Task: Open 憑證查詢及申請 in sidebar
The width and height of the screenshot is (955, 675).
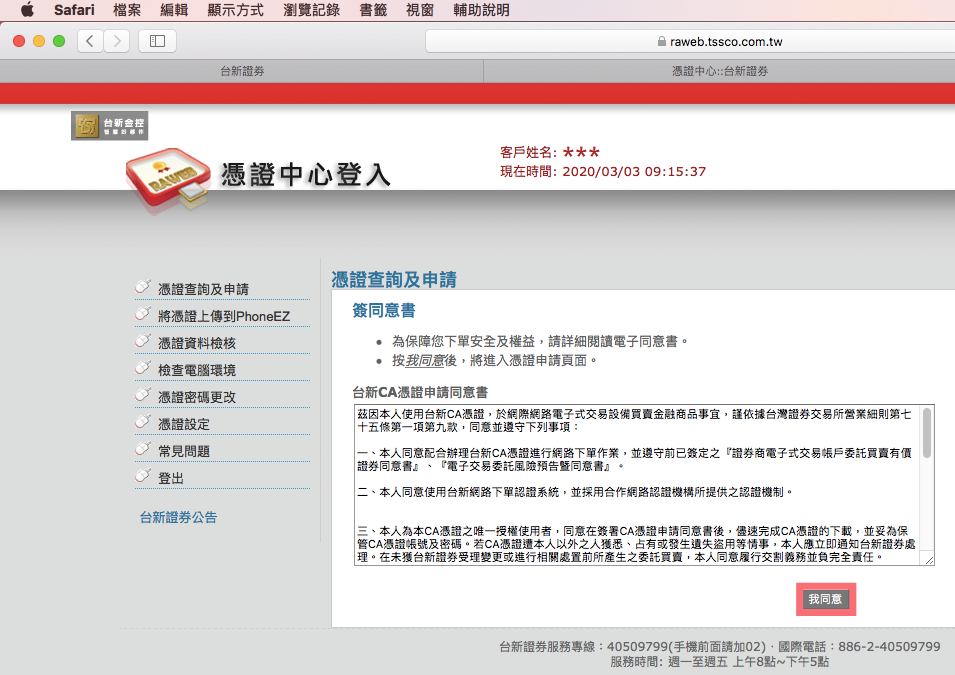Action: [203, 289]
